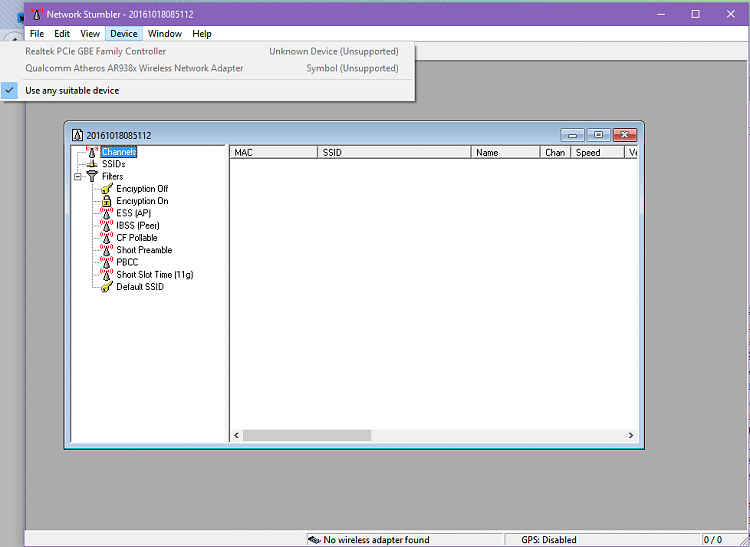Click the Encryption Off key icon

107,189
